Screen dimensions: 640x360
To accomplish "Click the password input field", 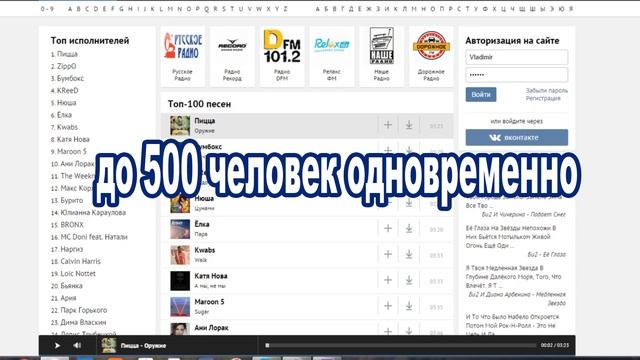I will 517,75.
